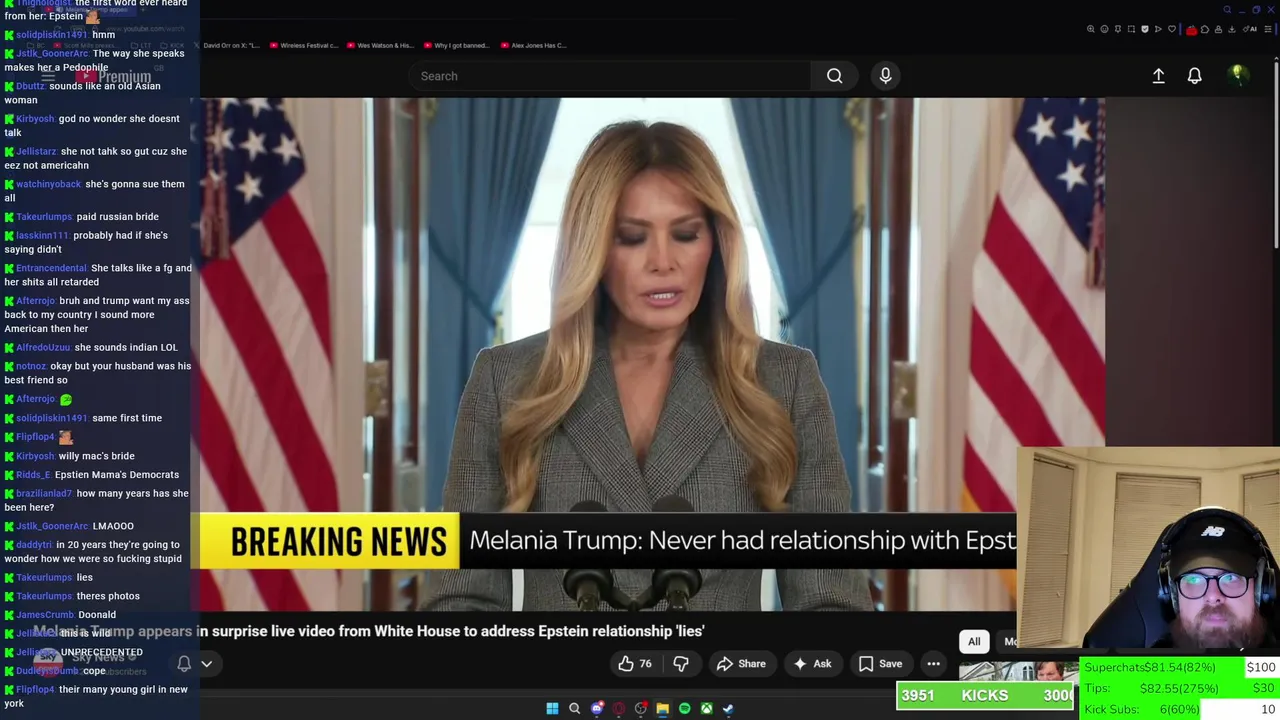
Task: Click chat username 'Entrancendental'
Action: pos(51,268)
